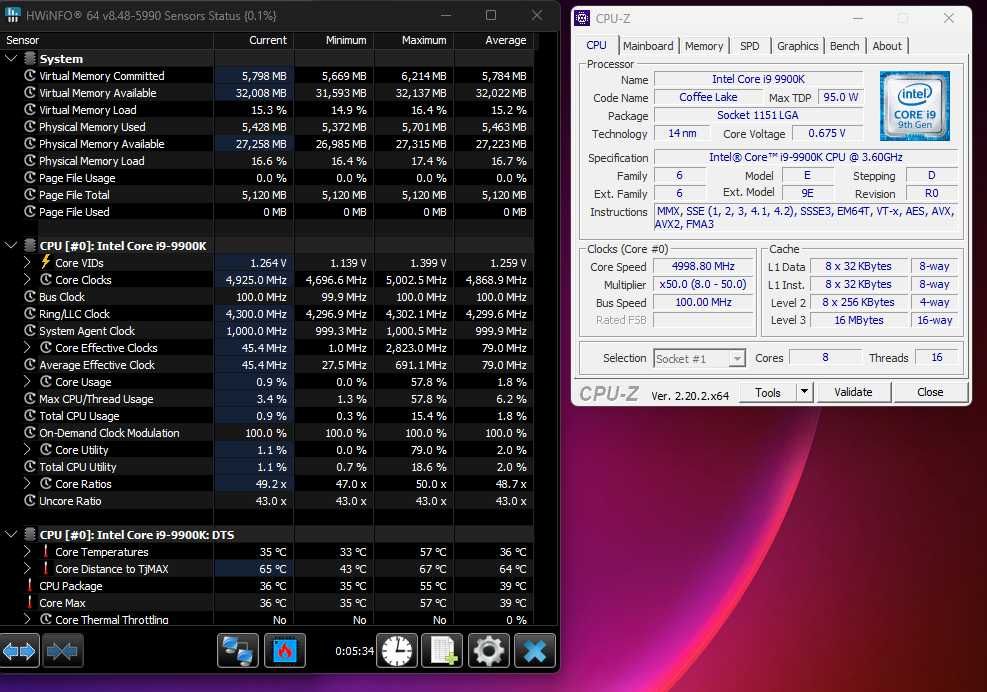
Task: Expand the Core Clocks row
Action: click(x=27, y=279)
